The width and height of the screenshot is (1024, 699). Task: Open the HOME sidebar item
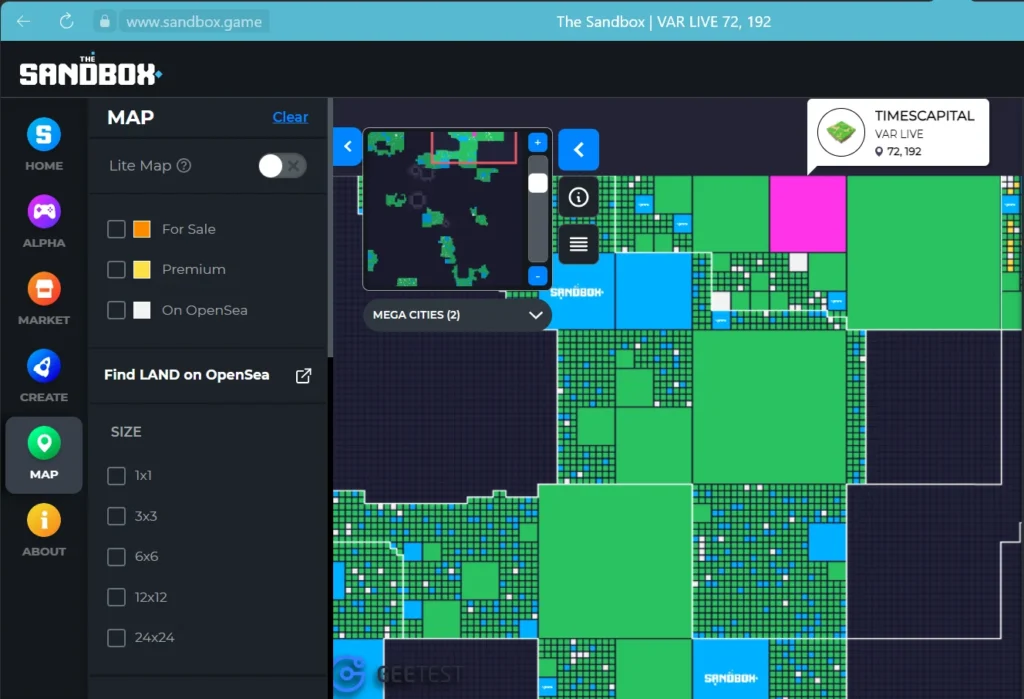tap(44, 144)
